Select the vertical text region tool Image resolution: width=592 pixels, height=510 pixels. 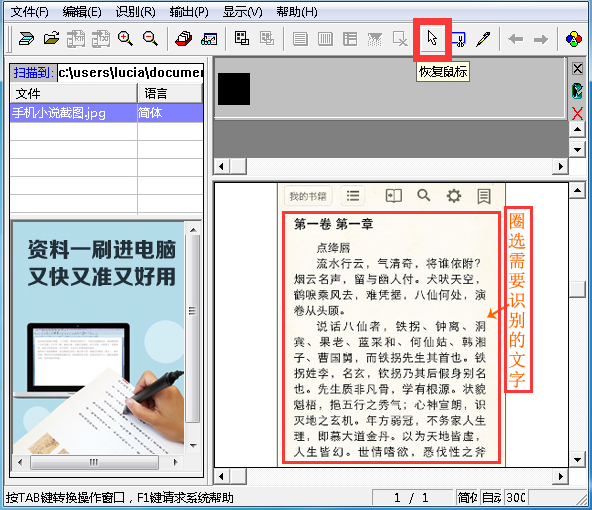pos(325,39)
